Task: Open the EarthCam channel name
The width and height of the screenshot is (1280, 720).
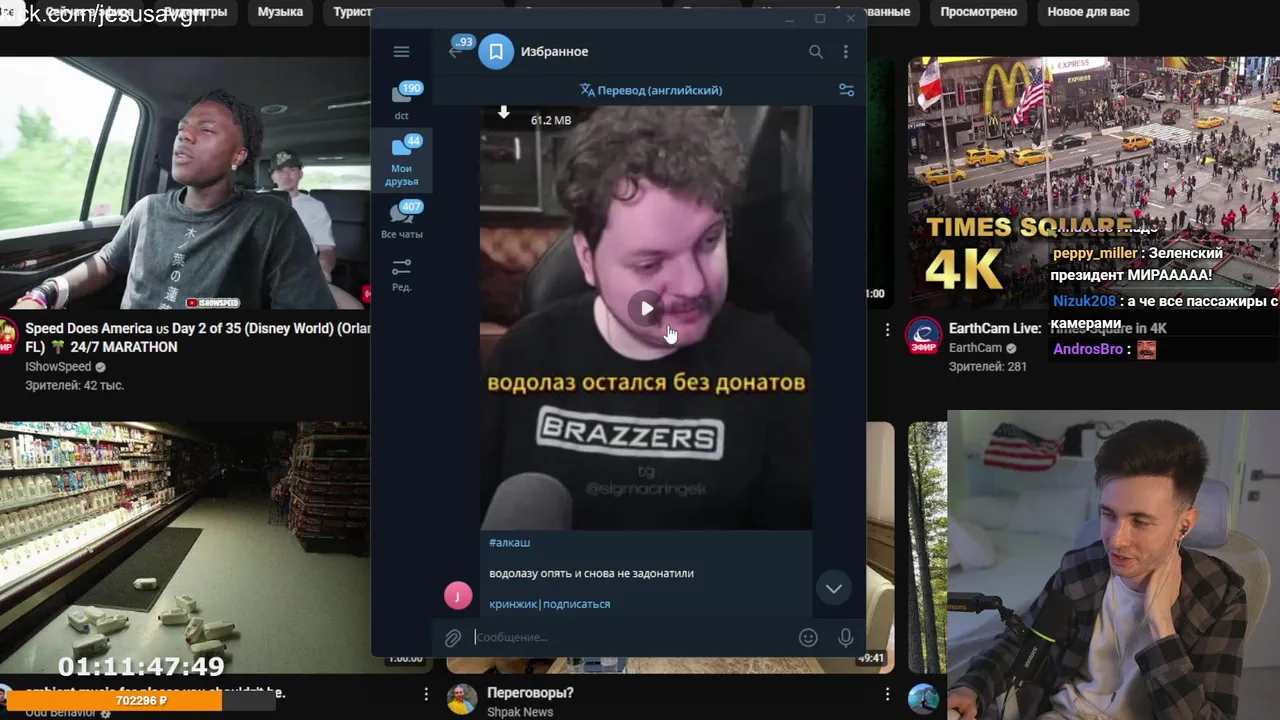Action: [975, 348]
